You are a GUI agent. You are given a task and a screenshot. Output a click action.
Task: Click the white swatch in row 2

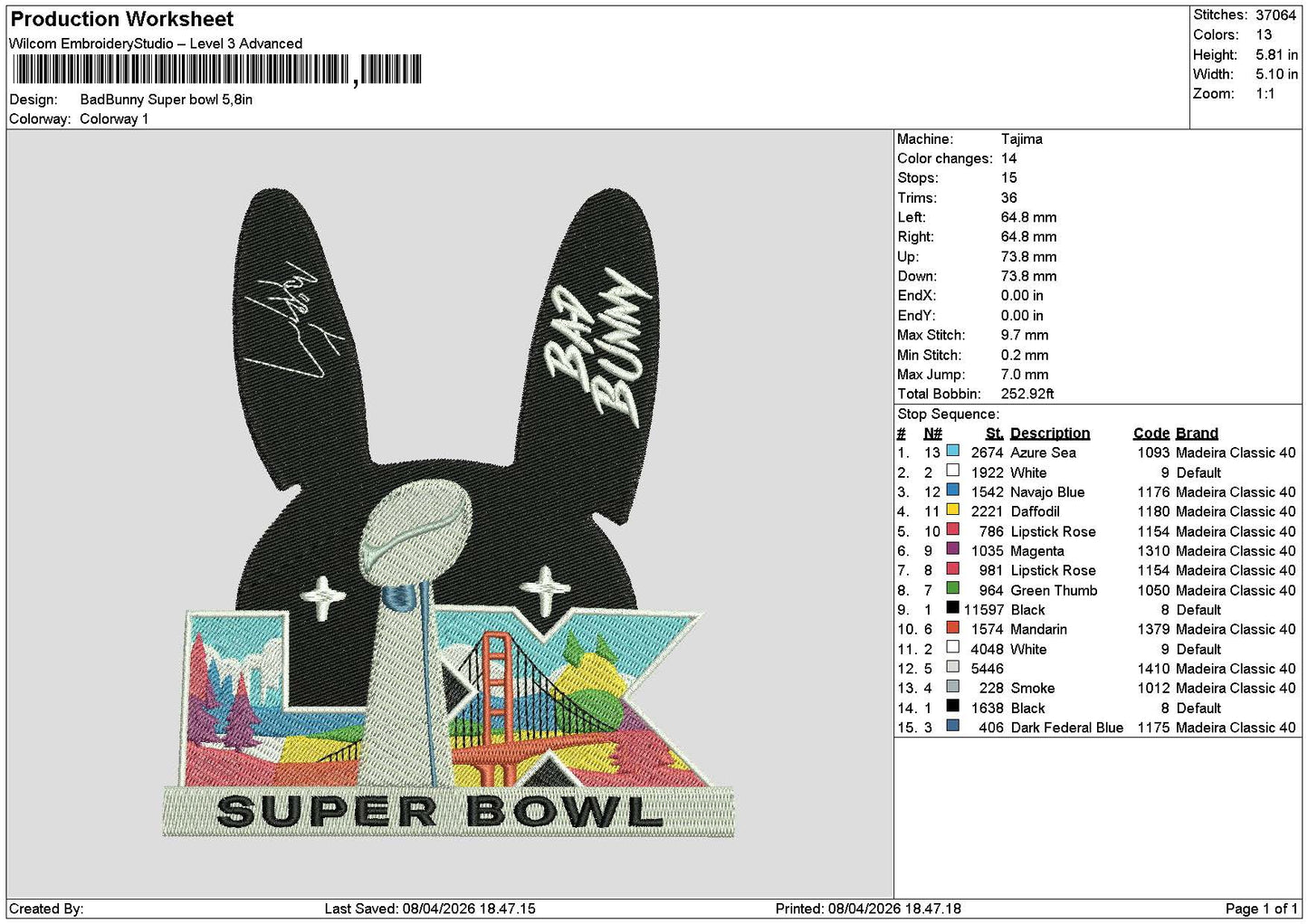point(952,471)
